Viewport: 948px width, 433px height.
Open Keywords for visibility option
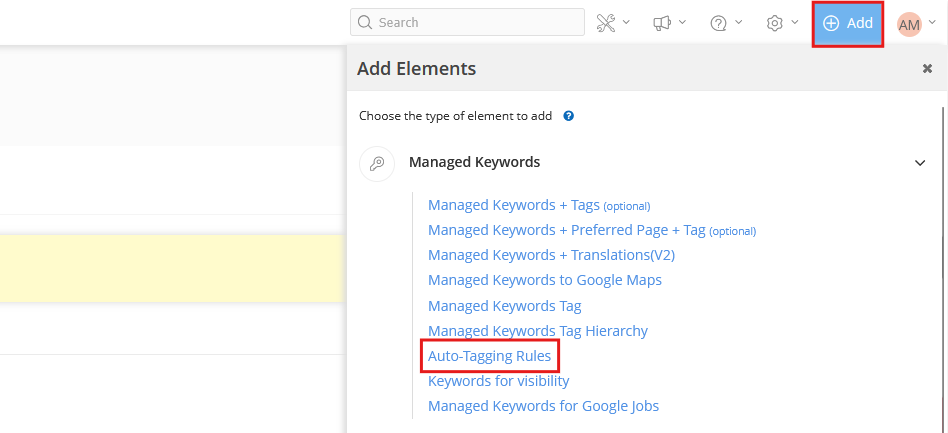pos(498,381)
